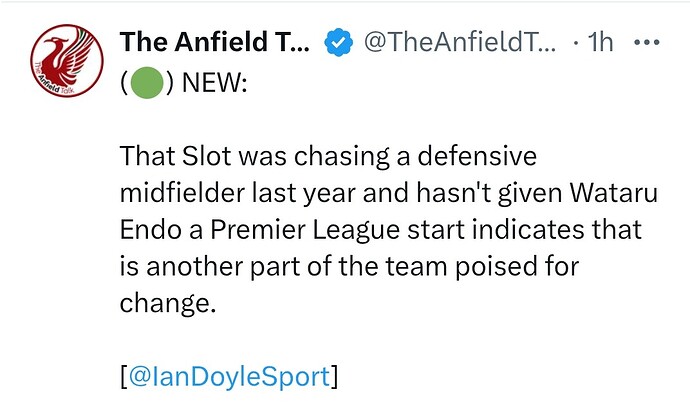Follow the @IanDoyleSport mention link

229,377
